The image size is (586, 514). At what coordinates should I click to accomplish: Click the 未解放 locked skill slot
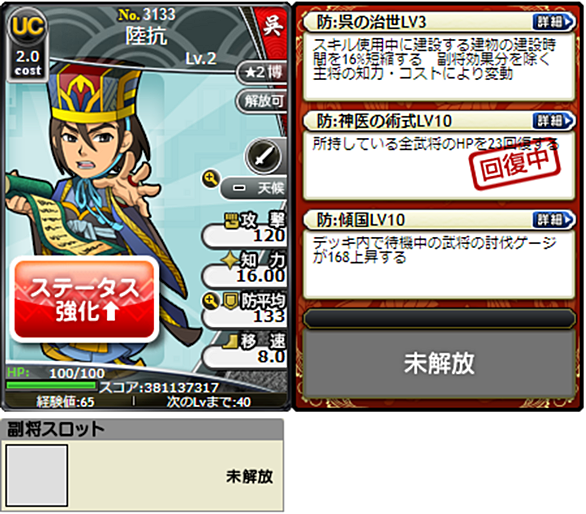pos(439,363)
